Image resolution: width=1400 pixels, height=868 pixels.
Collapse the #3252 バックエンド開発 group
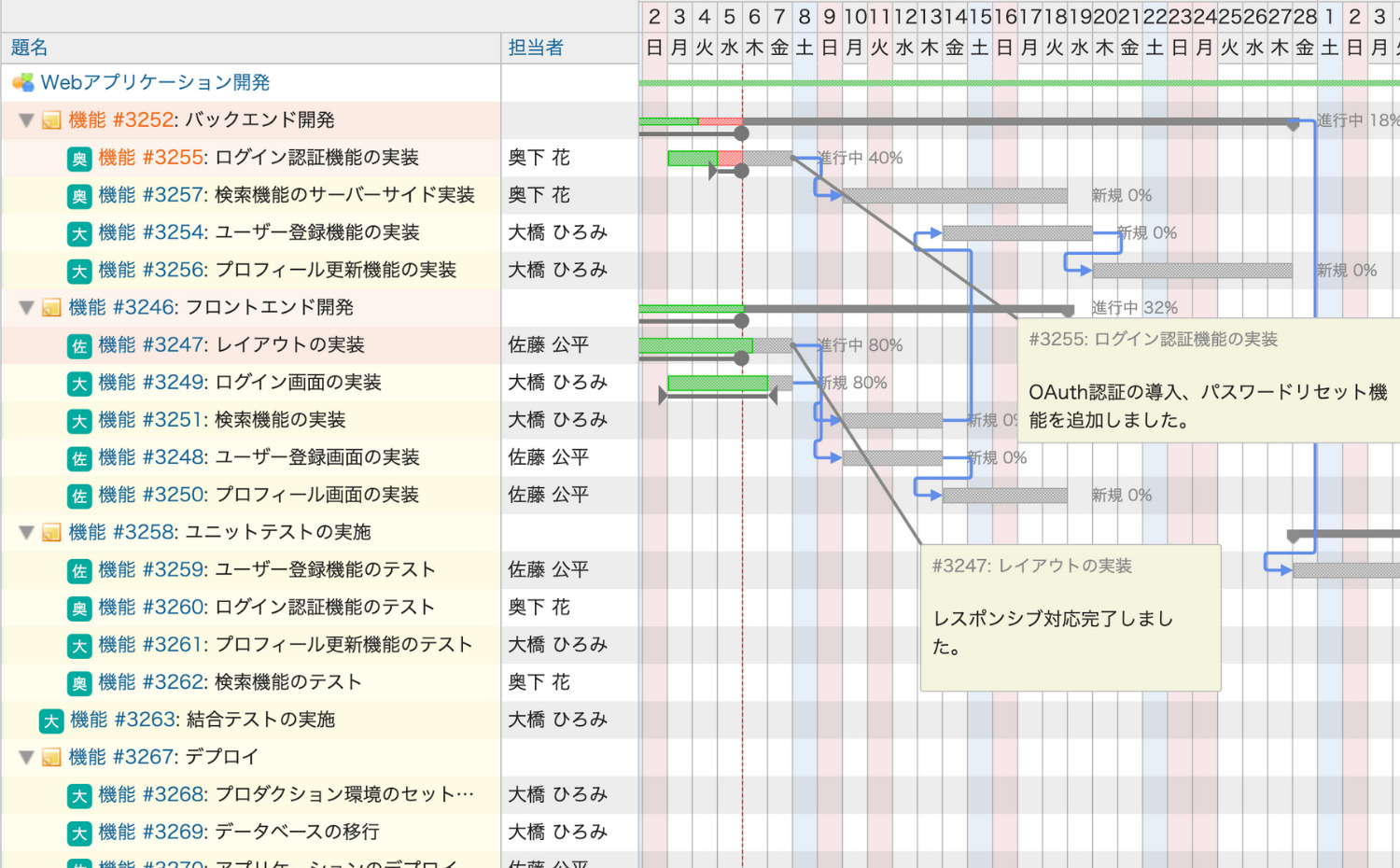pos(27,120)
